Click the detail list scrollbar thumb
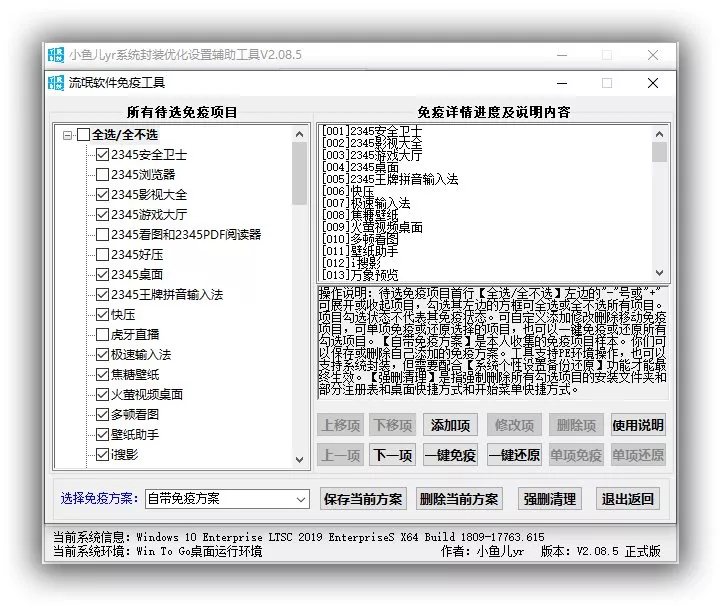 coord(659,152)
